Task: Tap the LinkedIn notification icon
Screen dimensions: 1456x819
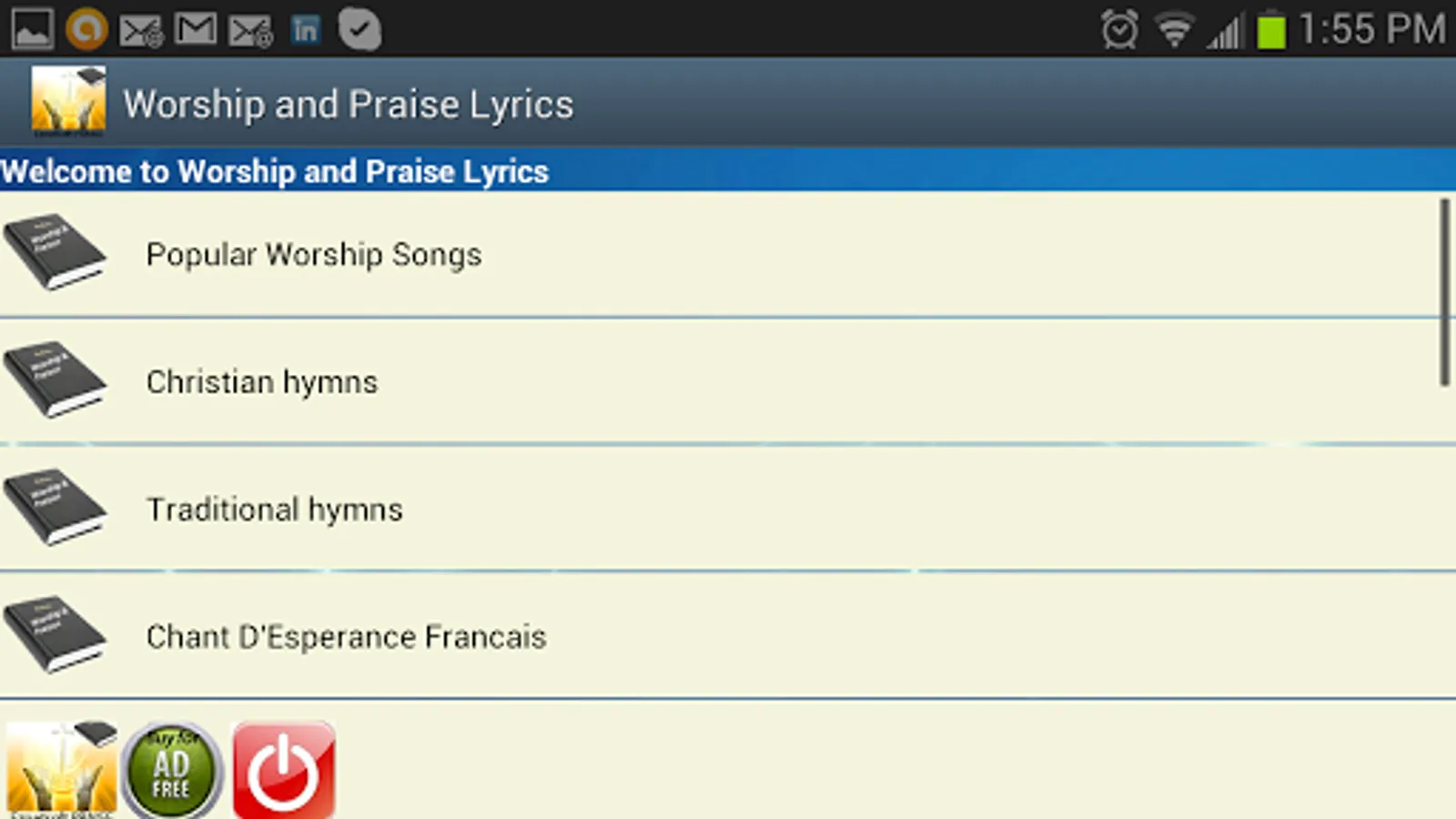Action: pyautogui.click(x=306, y=30)
